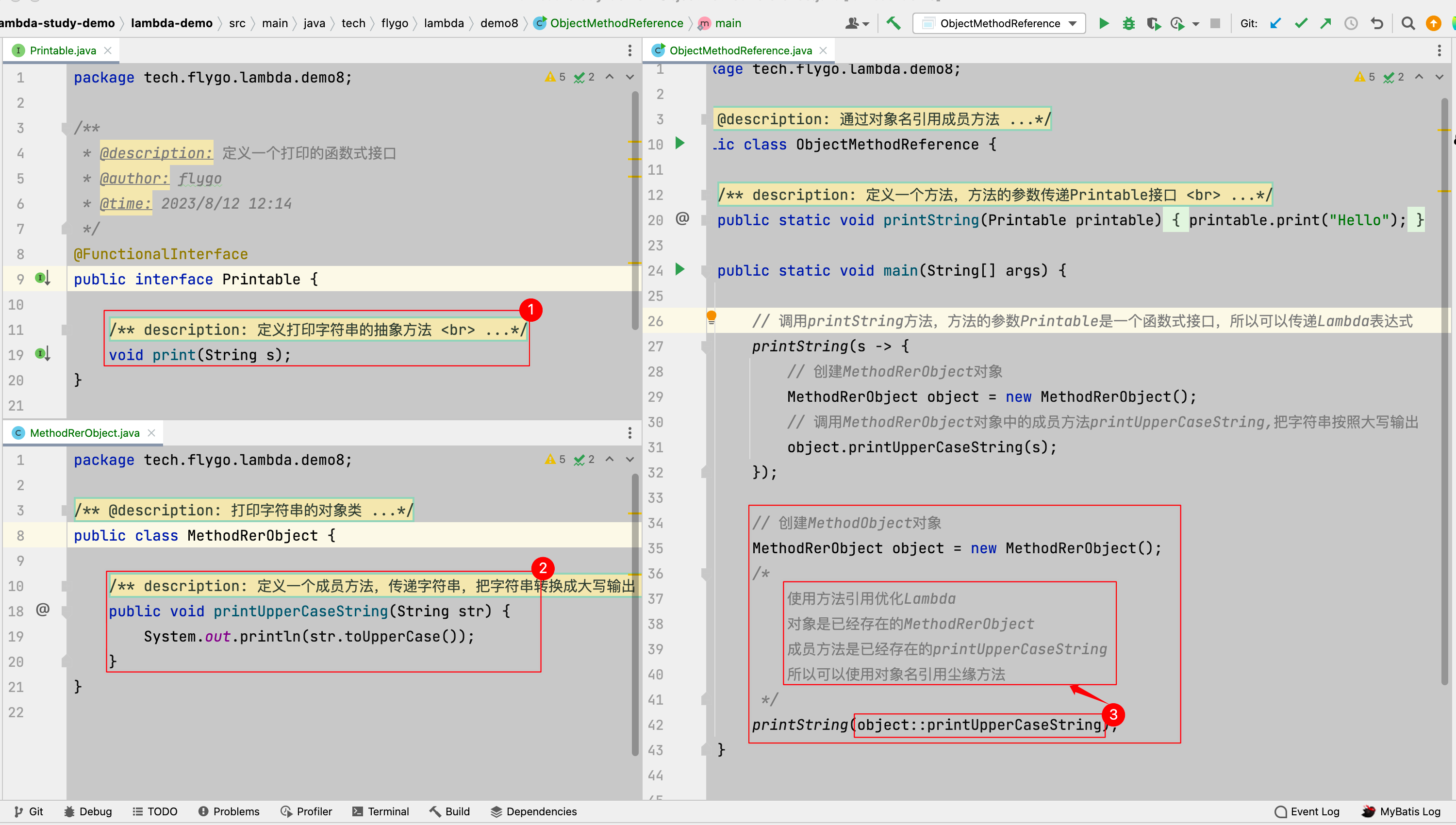
Task: Expand folded Javadoc at ObjectMethodReference line 12
Action: point(995,195)
